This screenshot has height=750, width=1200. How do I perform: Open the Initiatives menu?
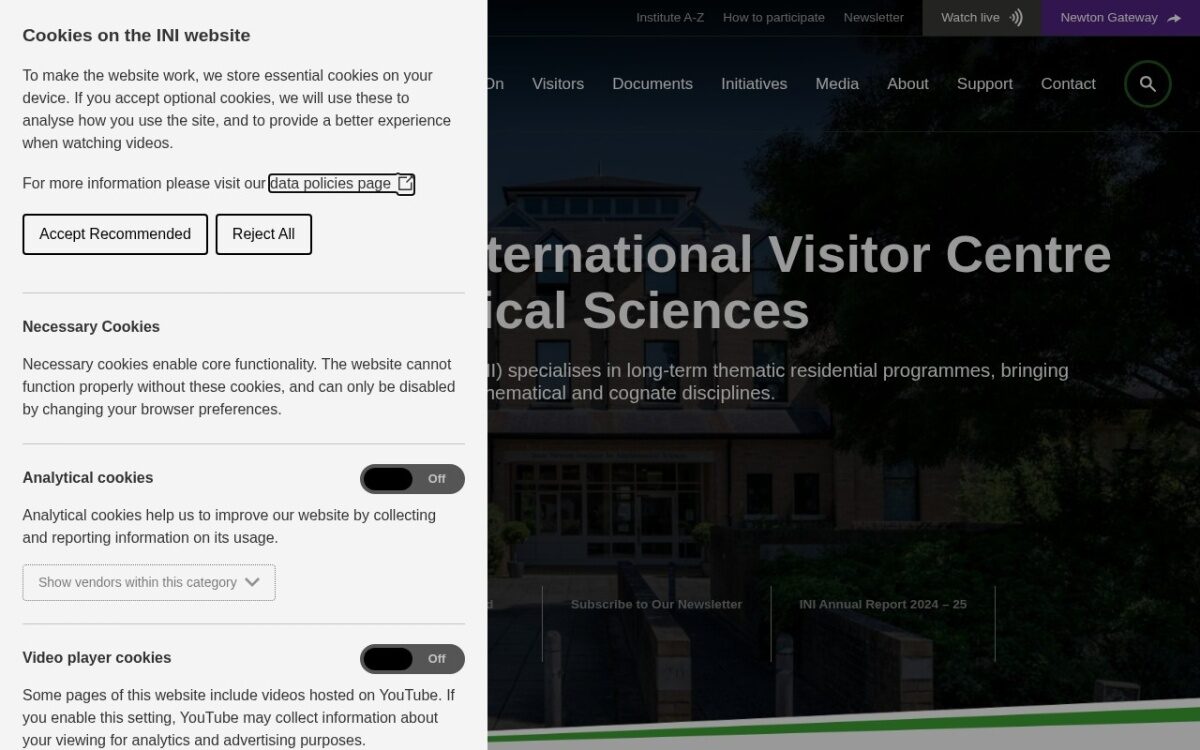pos(754,84)
